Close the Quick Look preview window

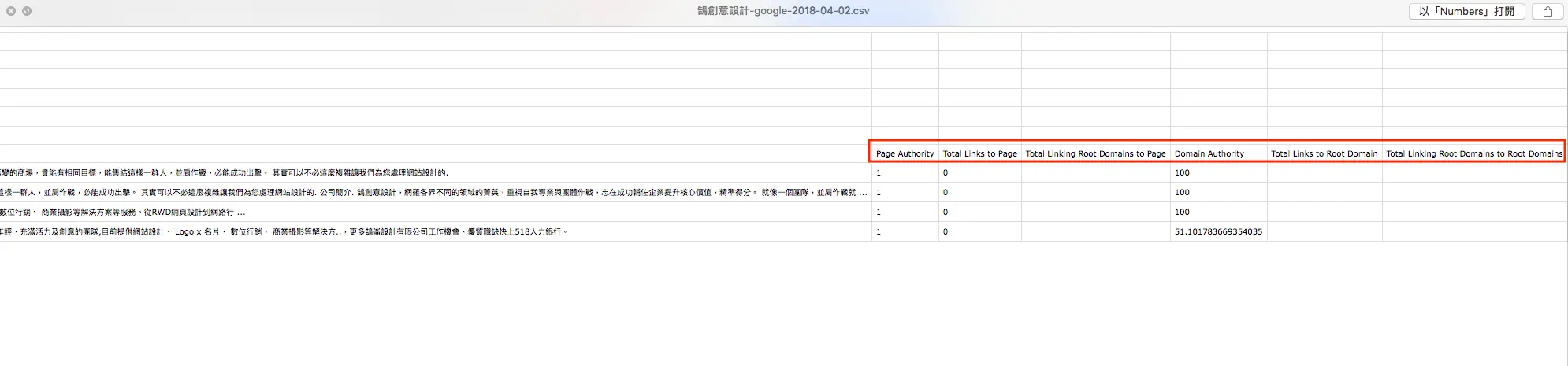pyautogui.click(x=11, y=11)
